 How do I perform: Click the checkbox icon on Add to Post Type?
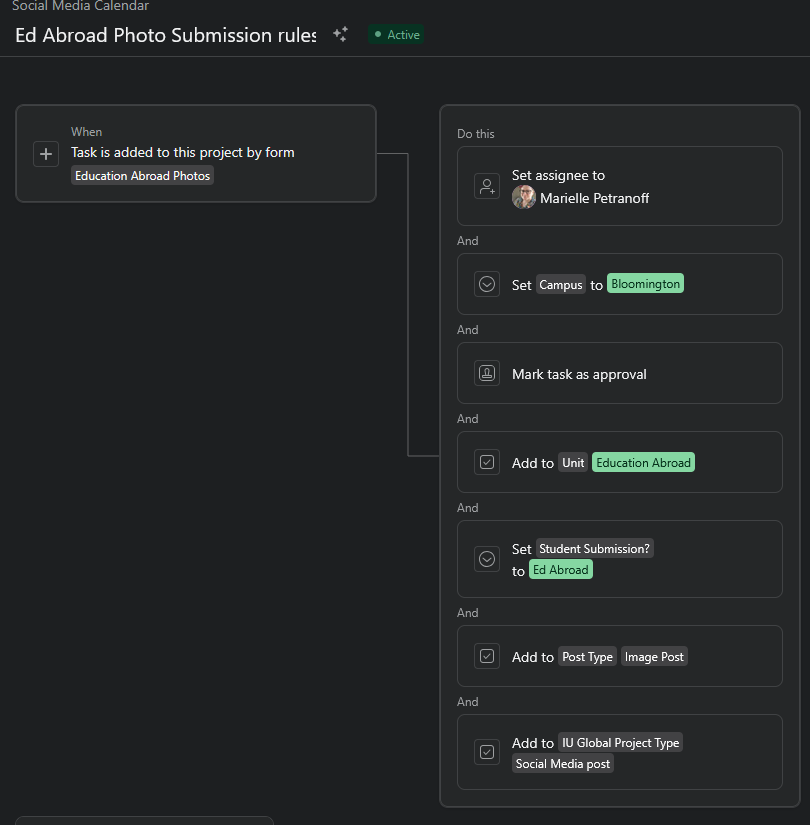point(487,656)
